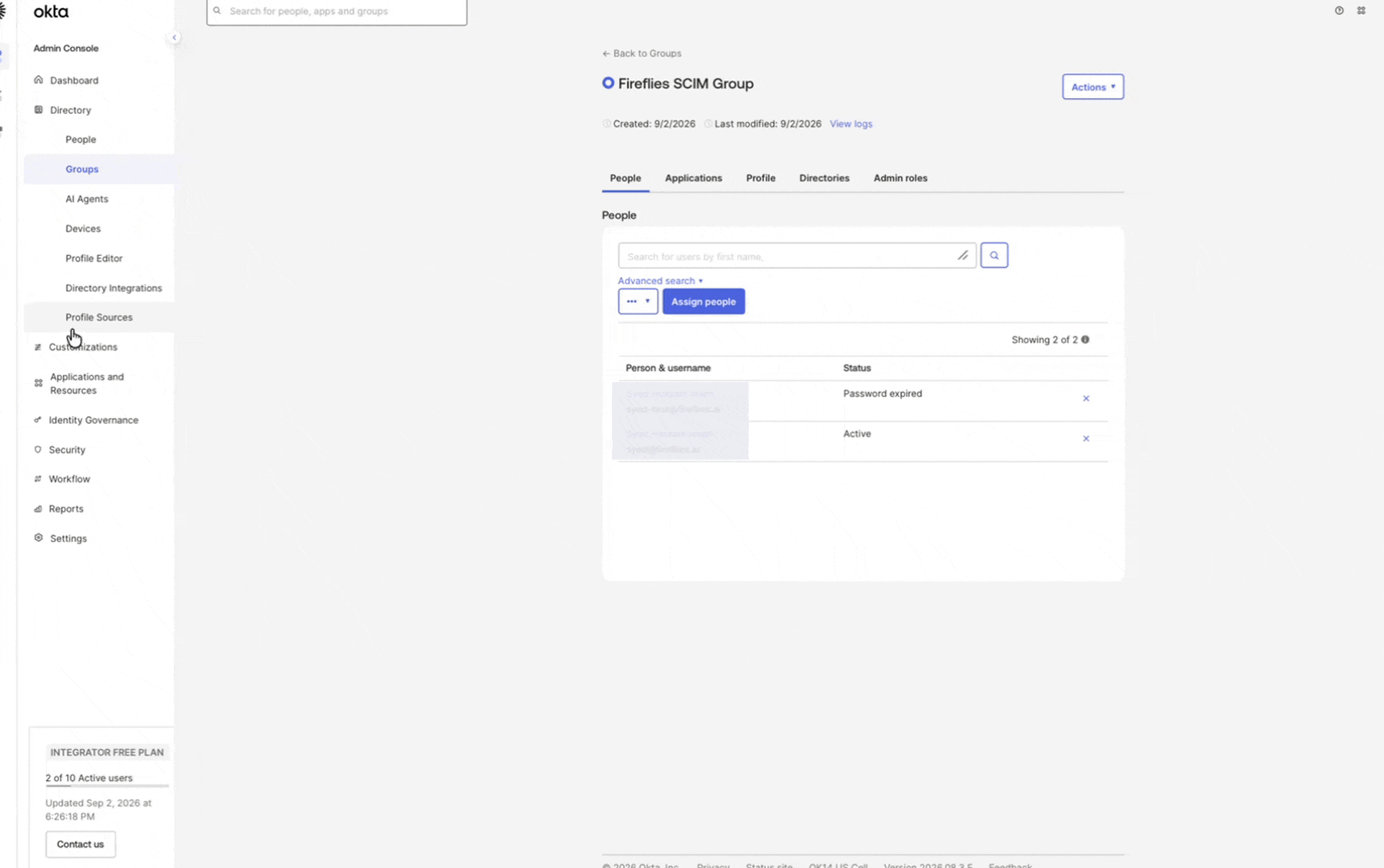
Task: Click the Password expired status text
Action: pyautogui.click(x=882, y=394)
